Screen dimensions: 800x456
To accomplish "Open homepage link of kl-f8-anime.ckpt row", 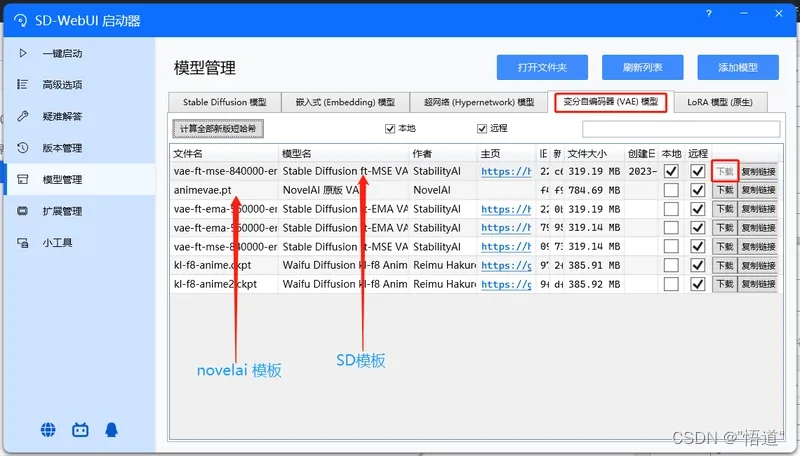I will [506, 266].
